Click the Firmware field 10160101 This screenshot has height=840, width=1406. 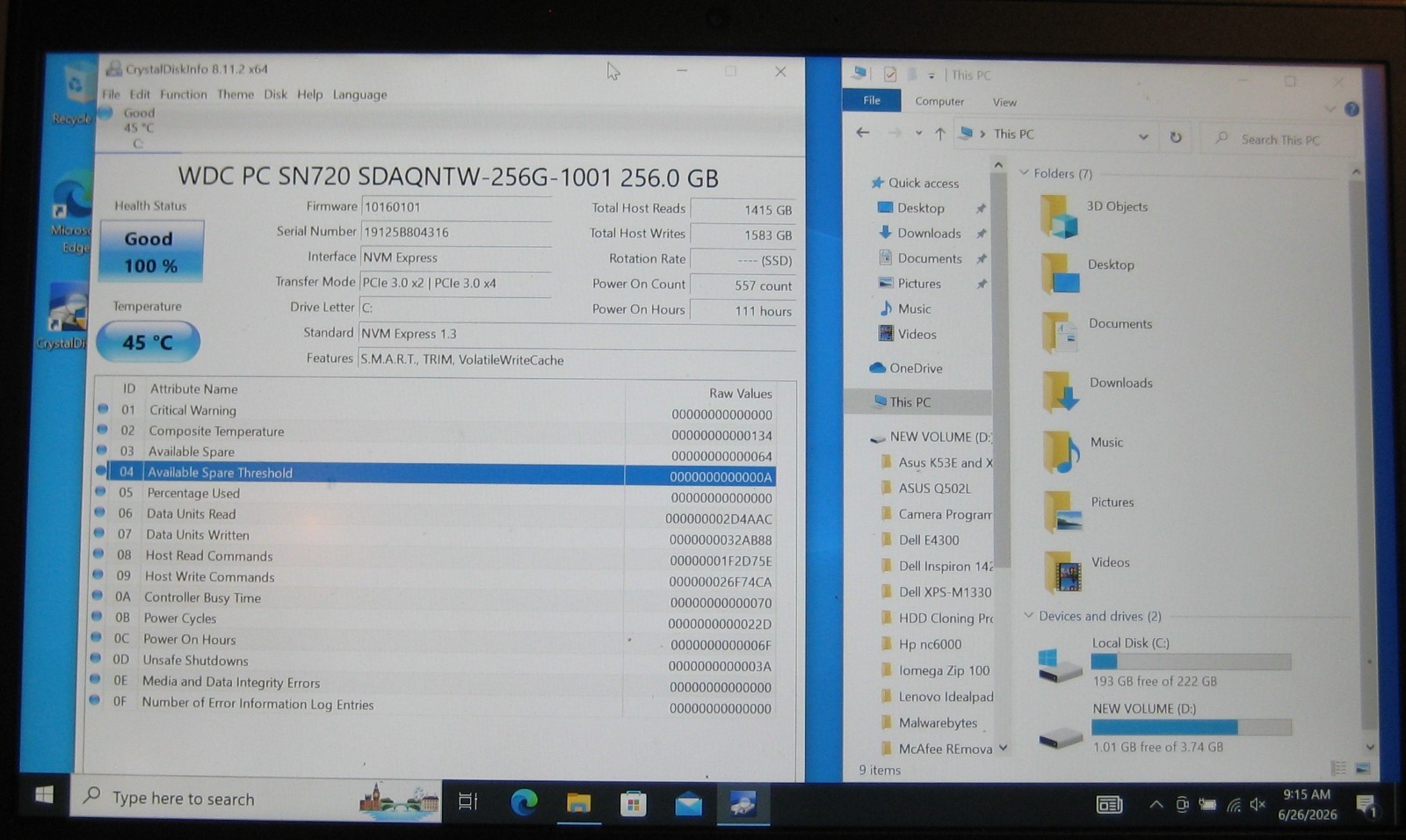[455, 207]
